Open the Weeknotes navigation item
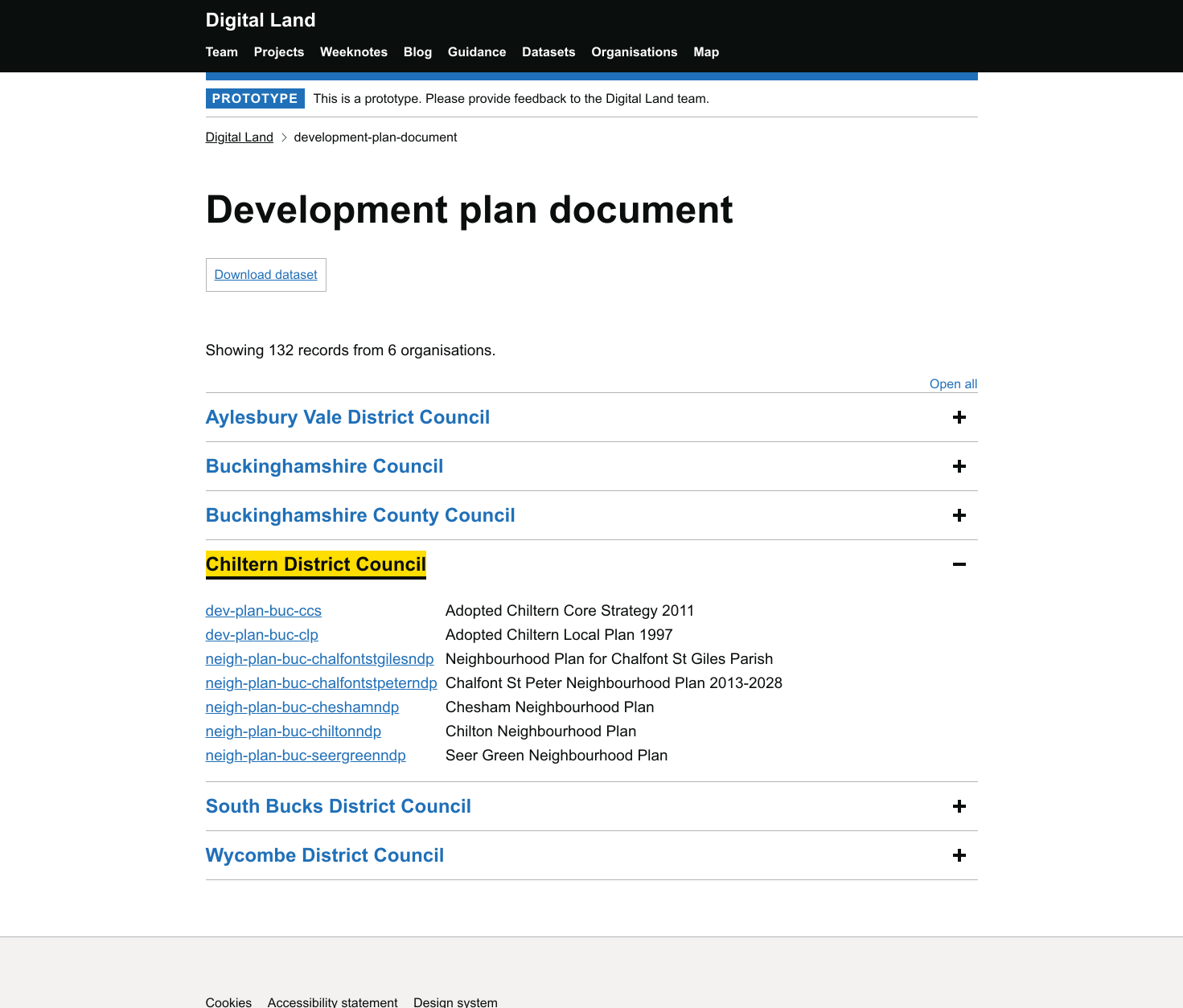 (354, 52)
